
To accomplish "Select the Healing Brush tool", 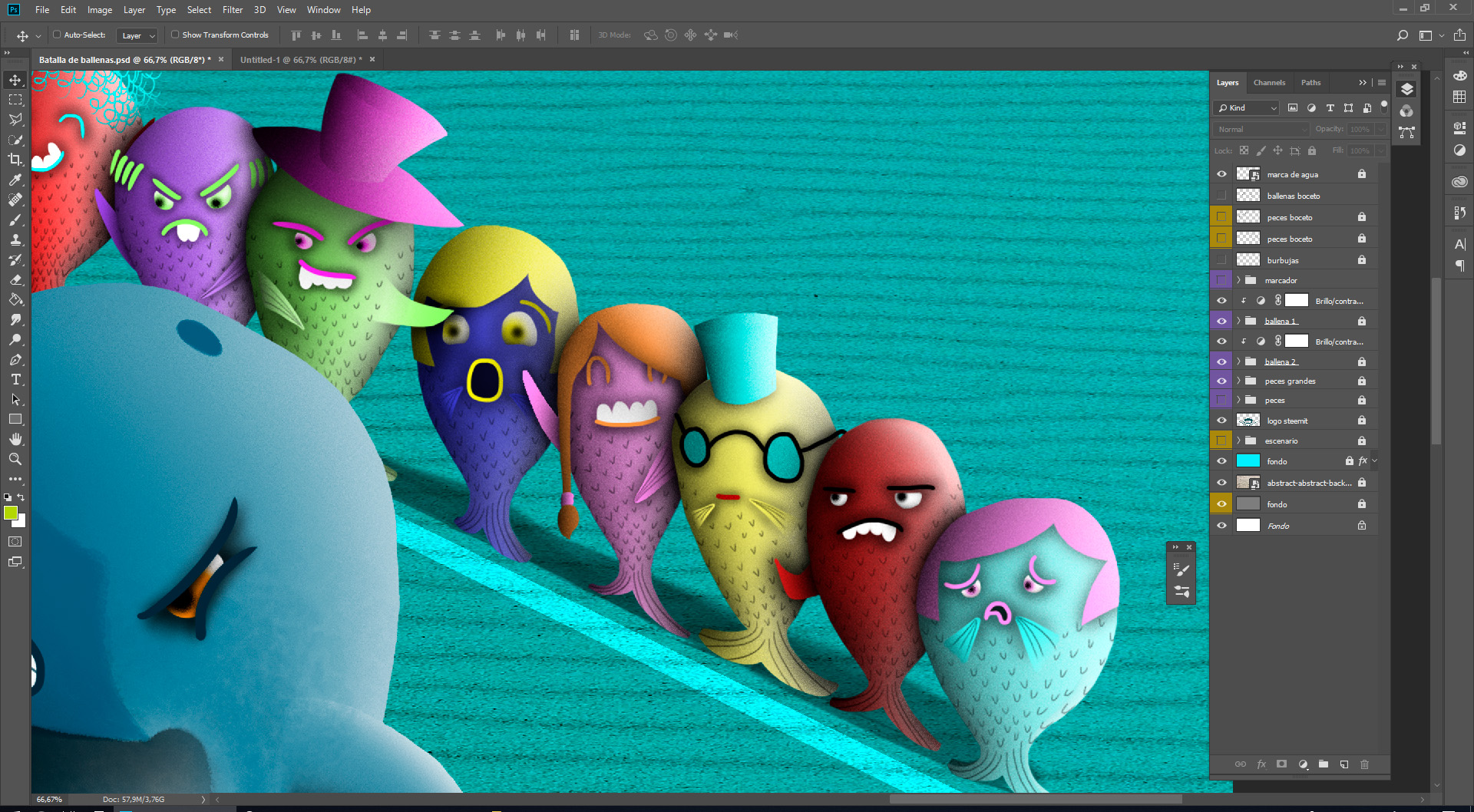I will (x=15, y=200).
